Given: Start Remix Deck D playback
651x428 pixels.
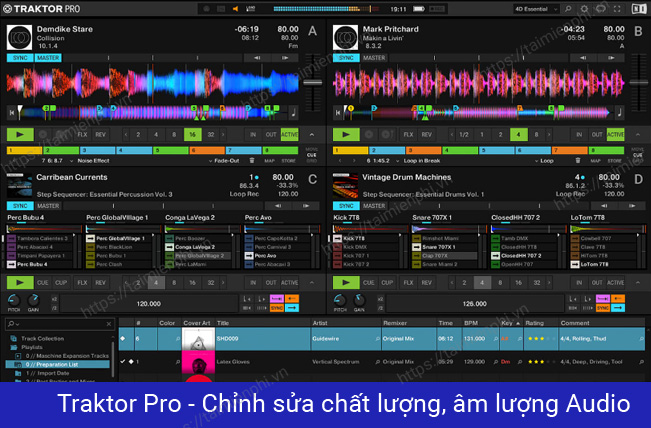Looking at the screenshot, I should tap(346, 283).
